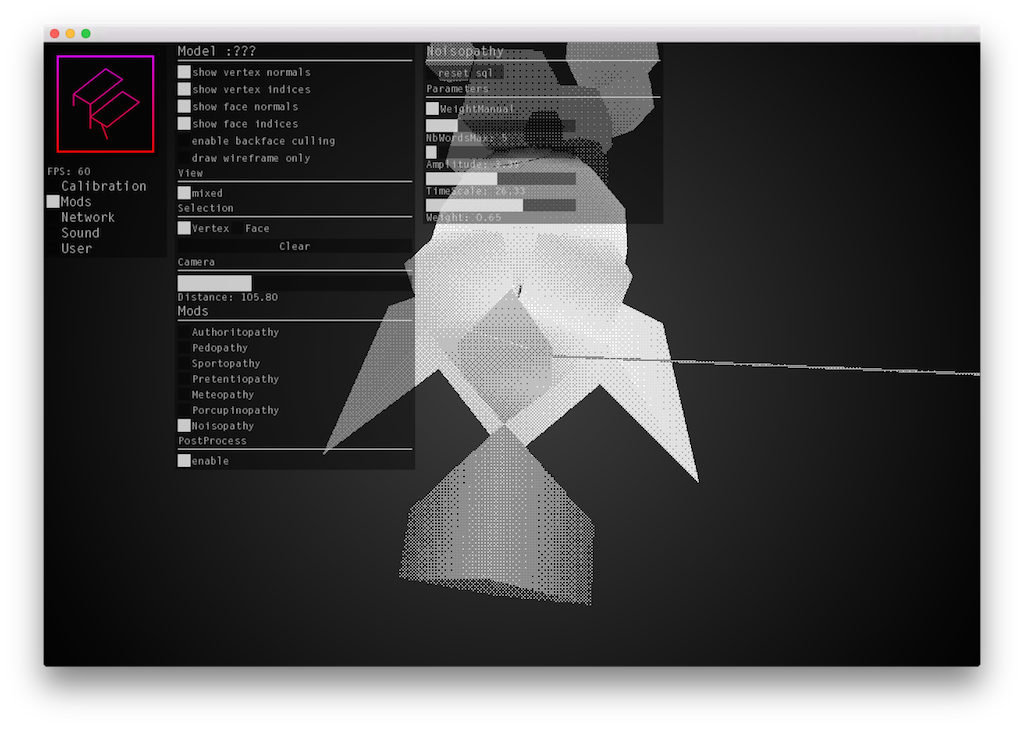
Task: Enable "show vertex indices"
Action: coord(184,89)
